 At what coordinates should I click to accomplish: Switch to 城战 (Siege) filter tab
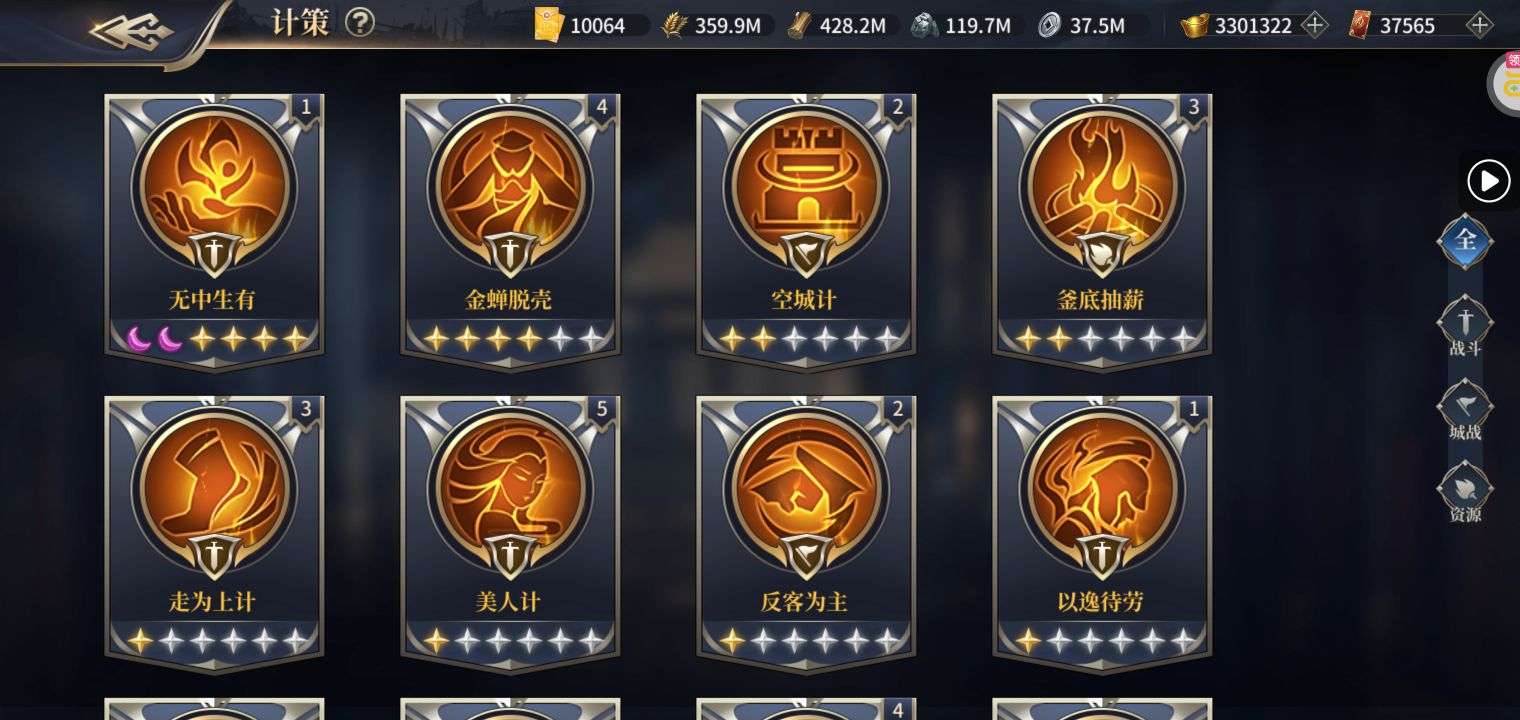click(x=1465, y=410)
